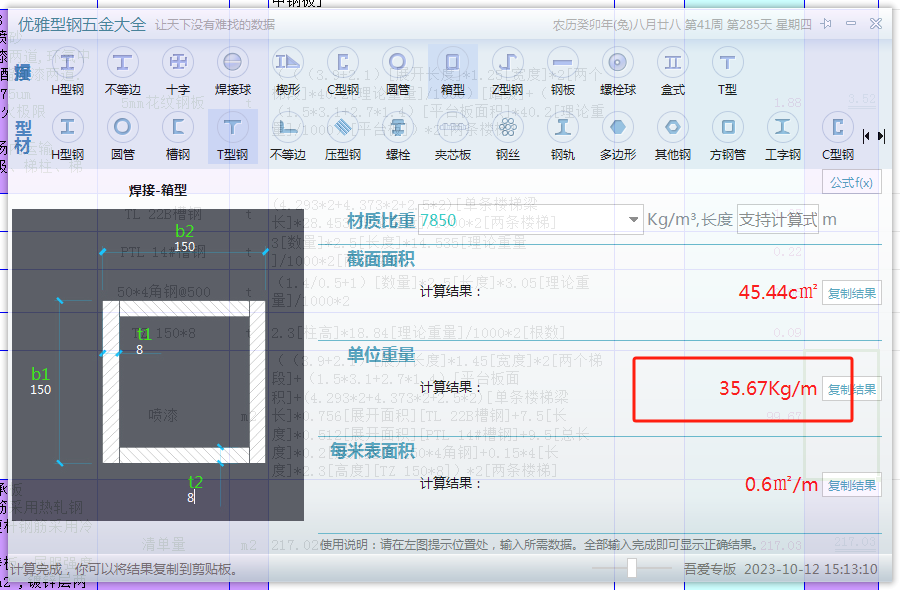900x590 pixels.
Task: Click the 型材 category label
Action: coord(22,137)
